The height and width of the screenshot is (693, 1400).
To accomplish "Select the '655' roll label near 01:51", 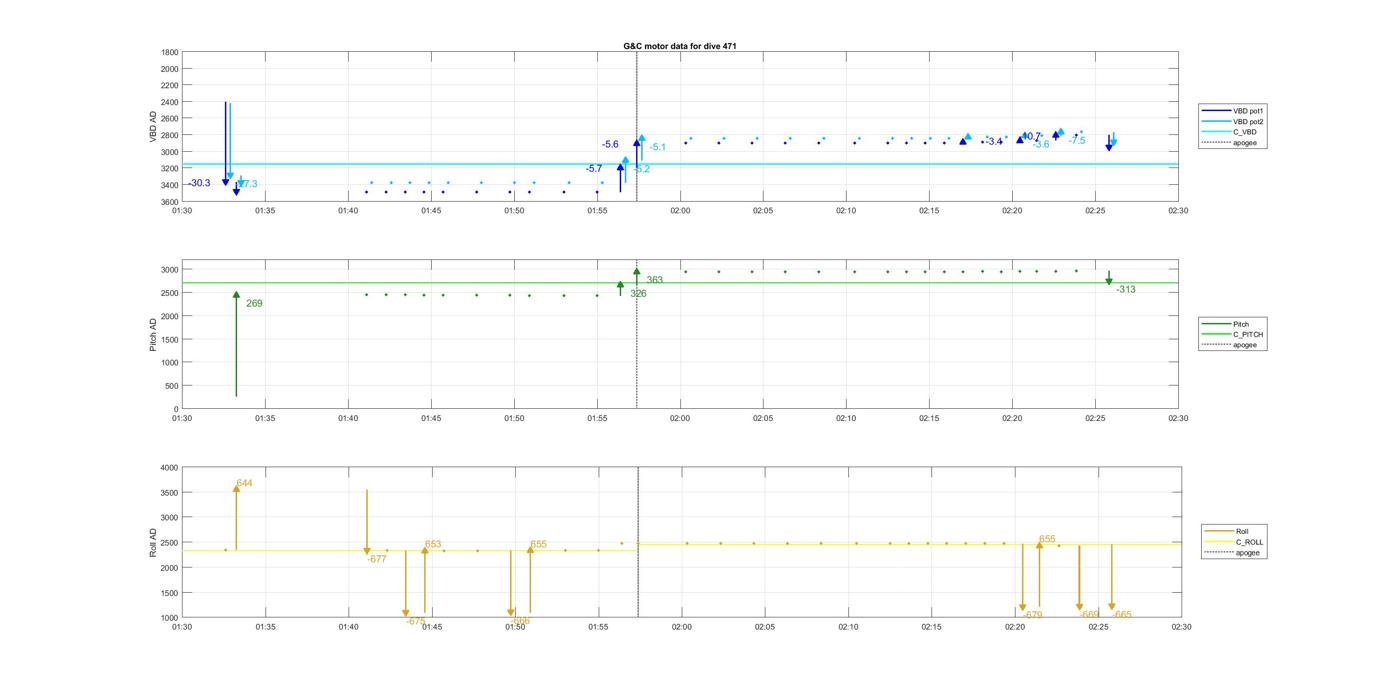I will pyautogui.click(x=539, y=544).
